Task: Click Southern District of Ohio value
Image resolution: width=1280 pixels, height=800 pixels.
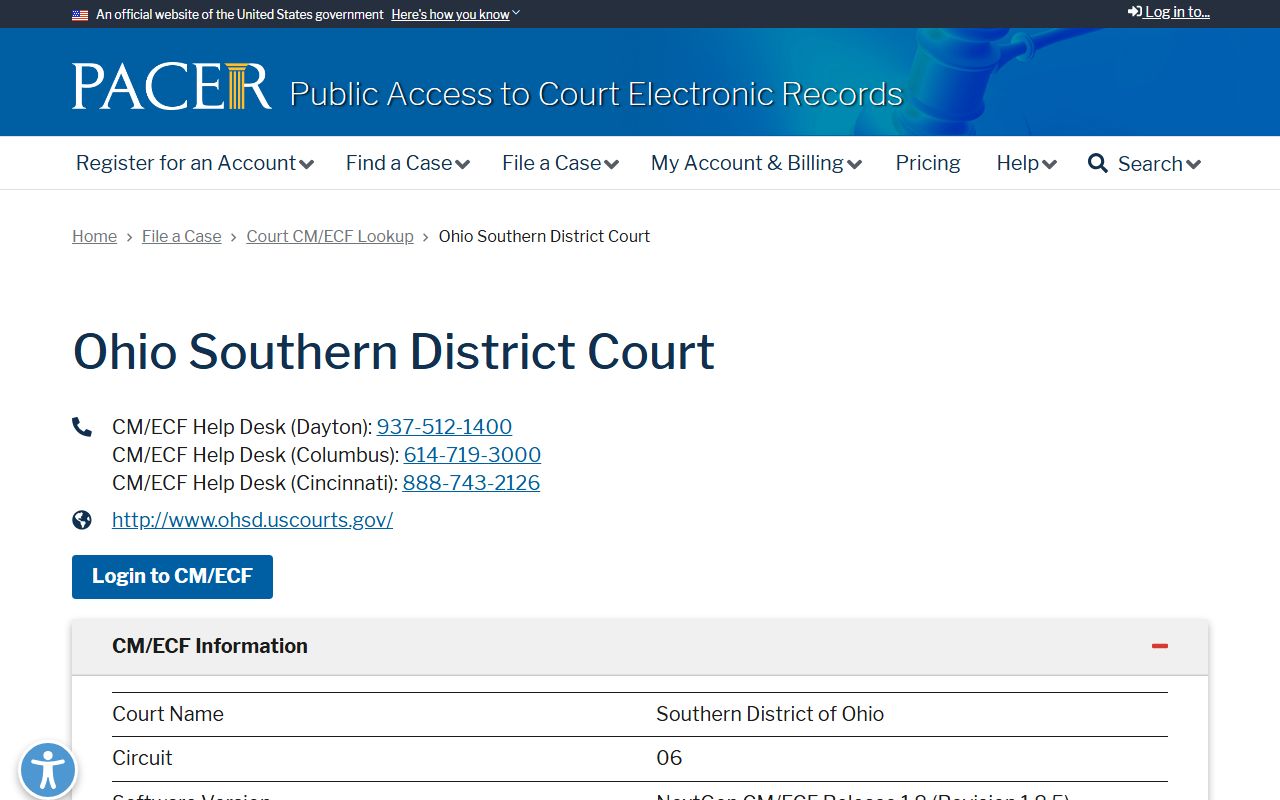Action: tap(770, 714)
